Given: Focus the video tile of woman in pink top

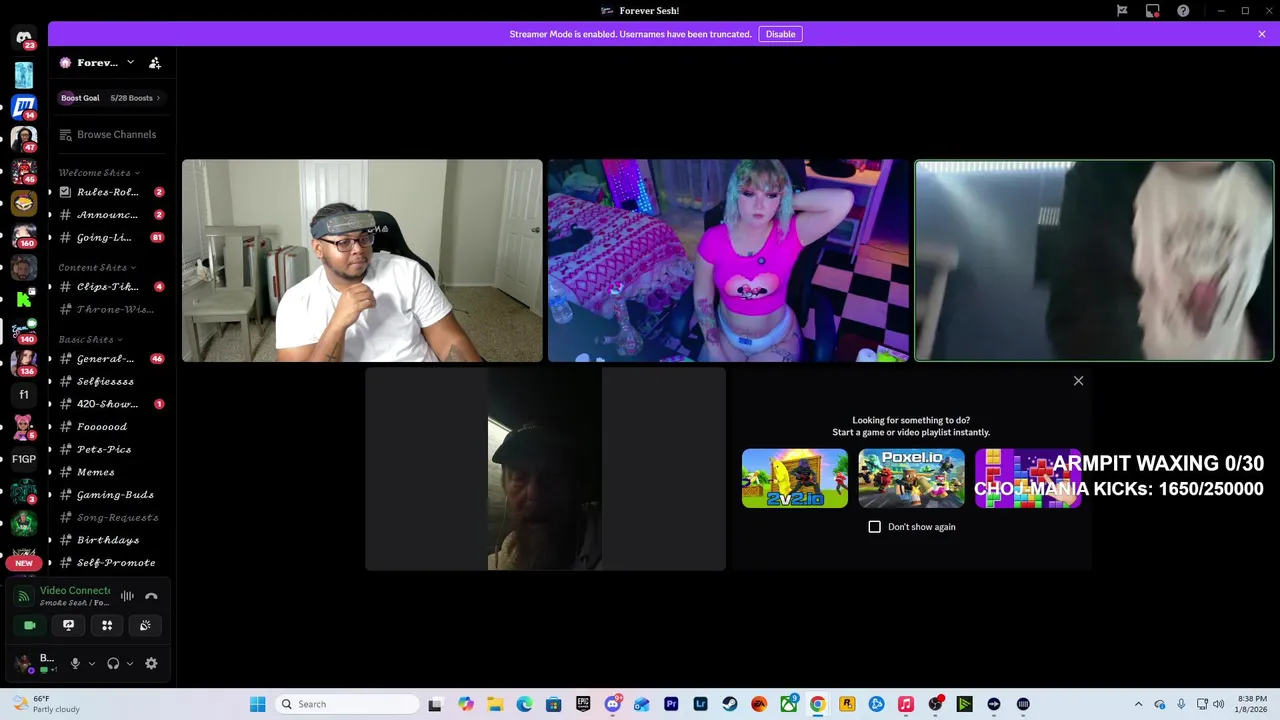Looking at the screenshot, I should [728, 260].
